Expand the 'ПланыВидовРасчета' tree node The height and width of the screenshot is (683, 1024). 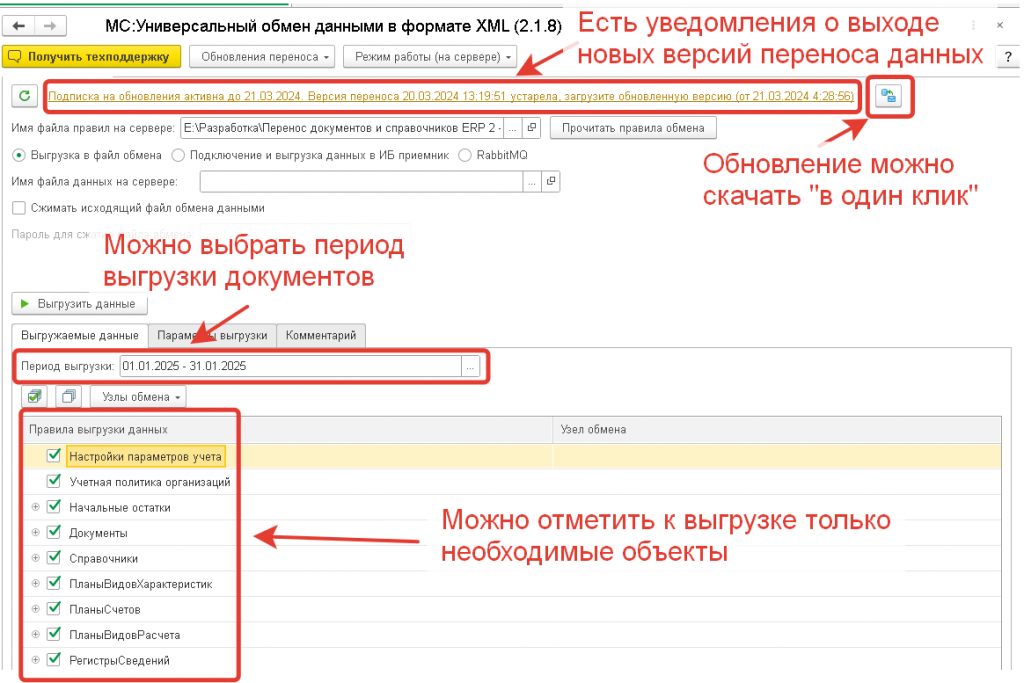click(x=35, y=635)
